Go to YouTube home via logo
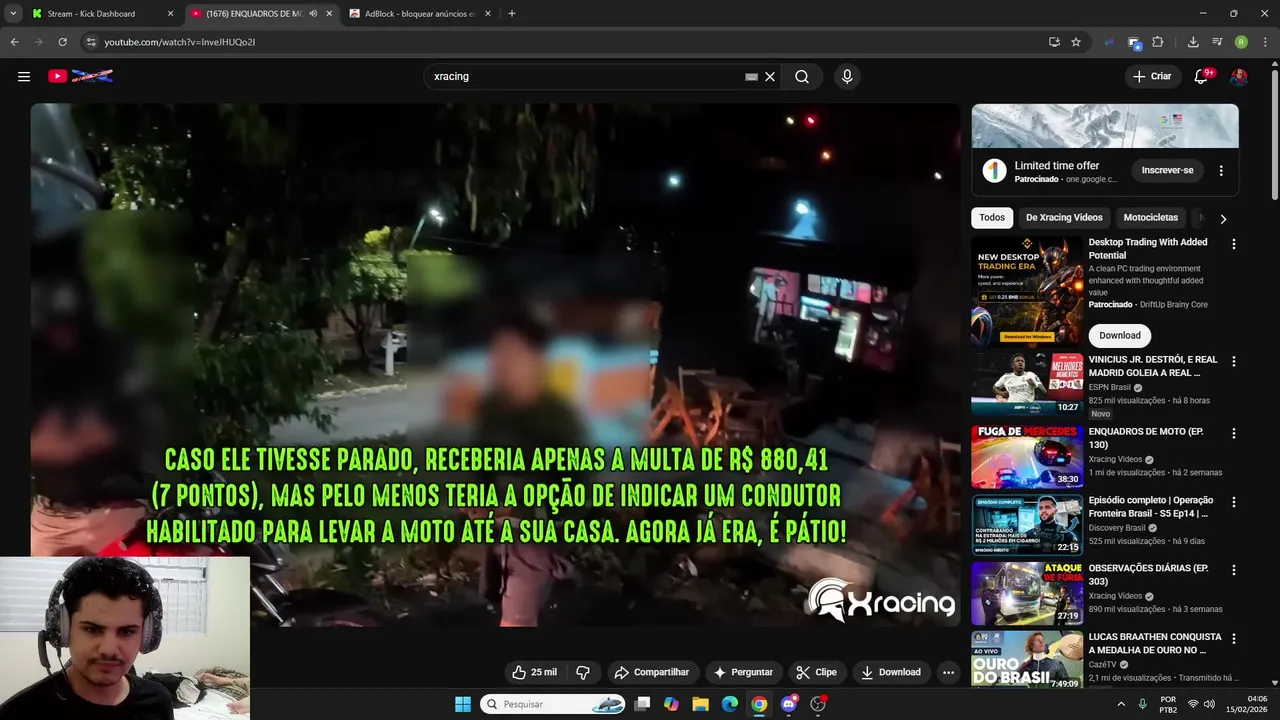 point(80,76)
